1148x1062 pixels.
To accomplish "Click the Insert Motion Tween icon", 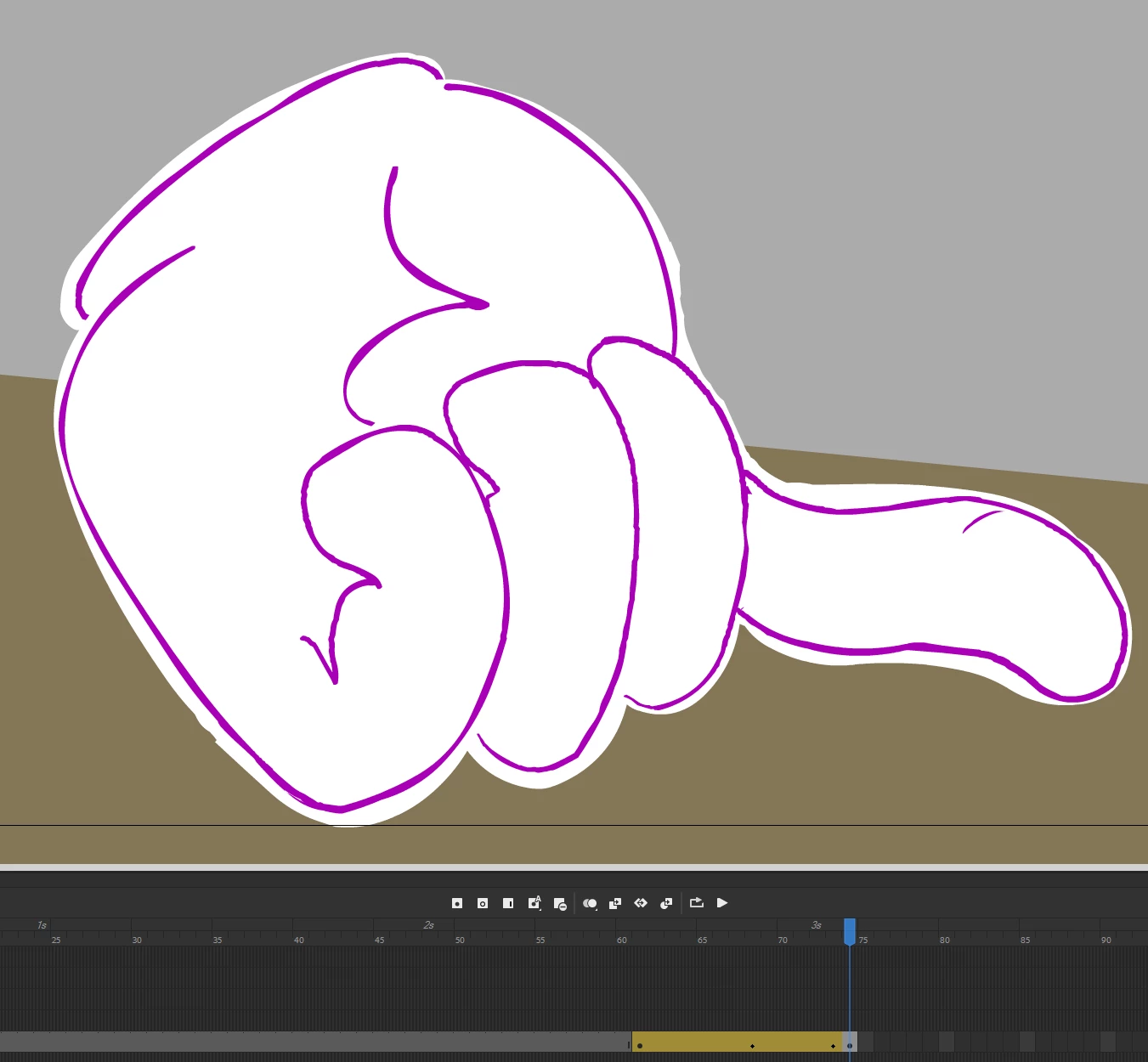I will [x=641, y=903].
